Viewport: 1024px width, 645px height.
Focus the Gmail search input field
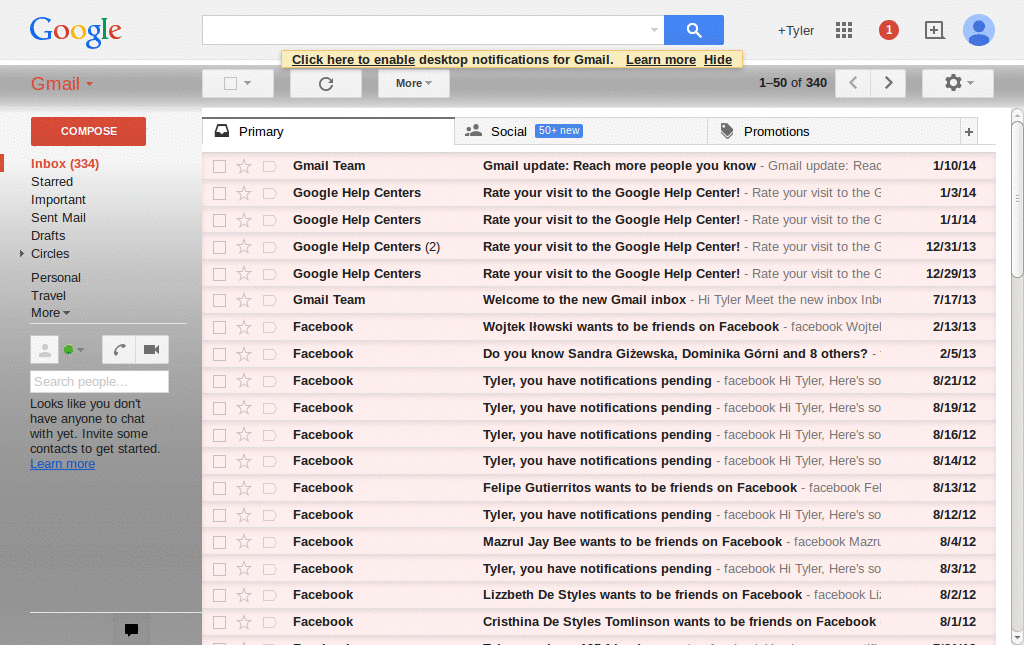point(428,30)
